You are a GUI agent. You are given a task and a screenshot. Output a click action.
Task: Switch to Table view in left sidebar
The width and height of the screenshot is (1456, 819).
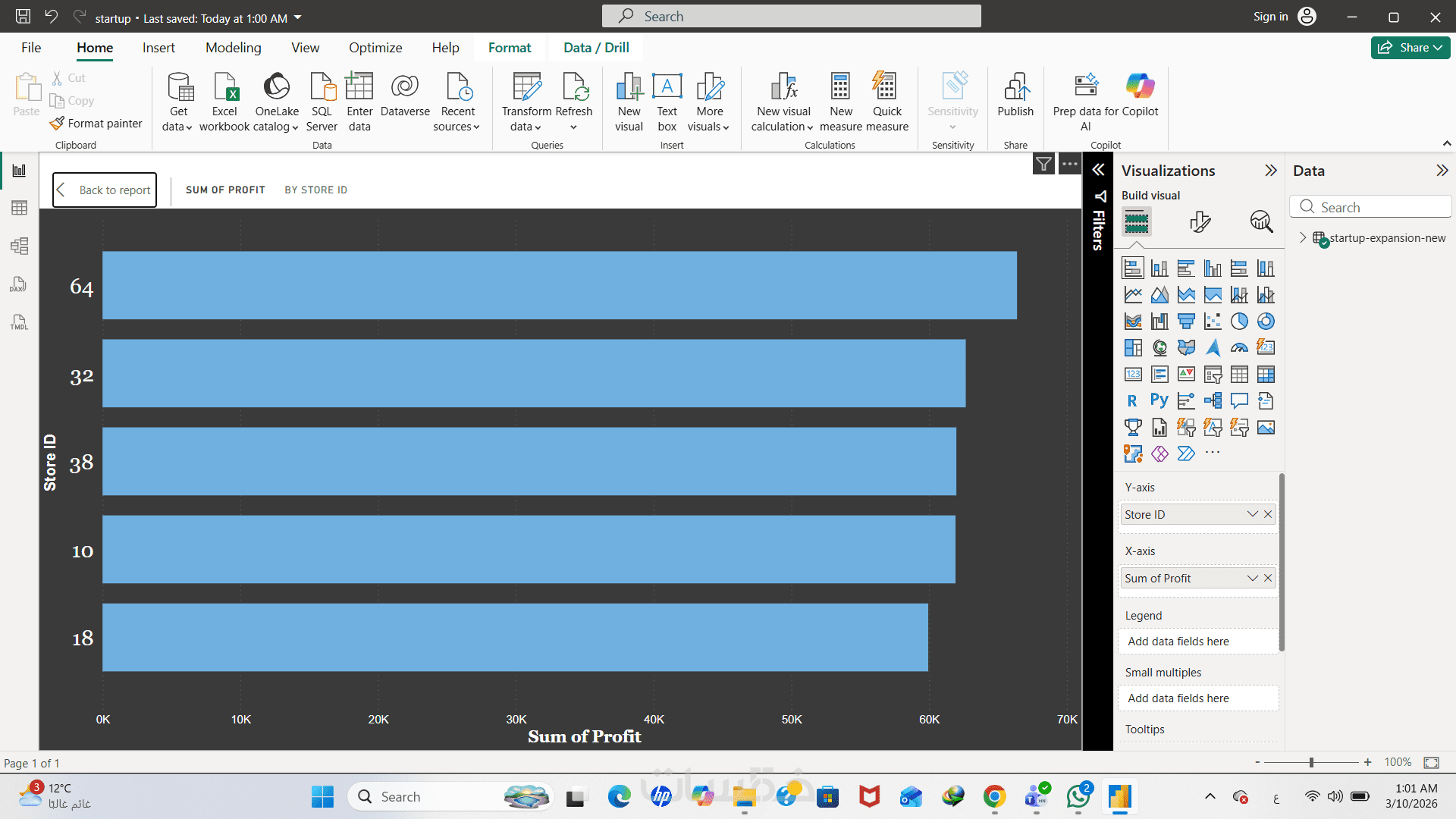pyautogui.click(x=19, y=208)
